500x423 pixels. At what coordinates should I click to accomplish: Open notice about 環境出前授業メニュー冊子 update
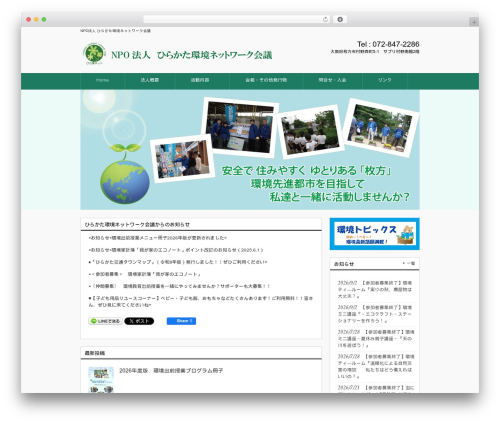158,238
